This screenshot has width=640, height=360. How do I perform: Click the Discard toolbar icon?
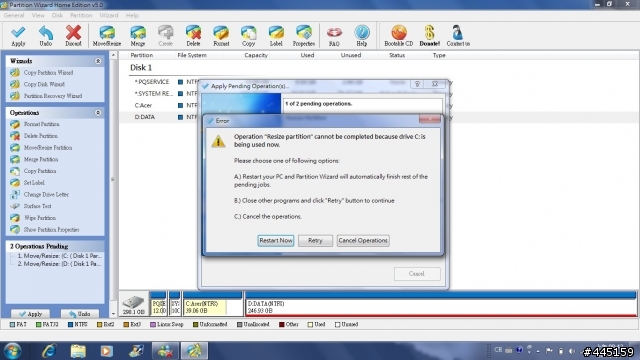(73, 36)
